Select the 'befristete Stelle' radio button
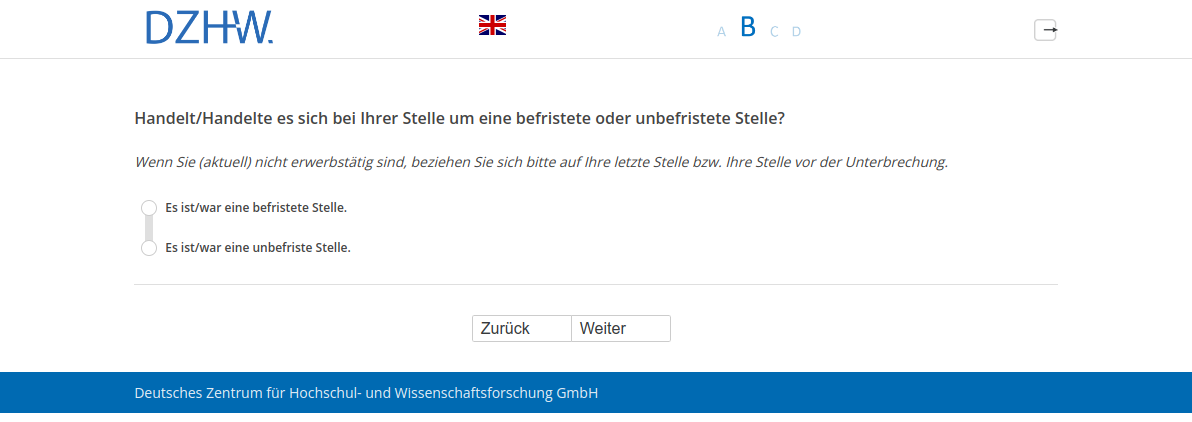This screenshot has height=422, width=1192. tap(149, 208)
